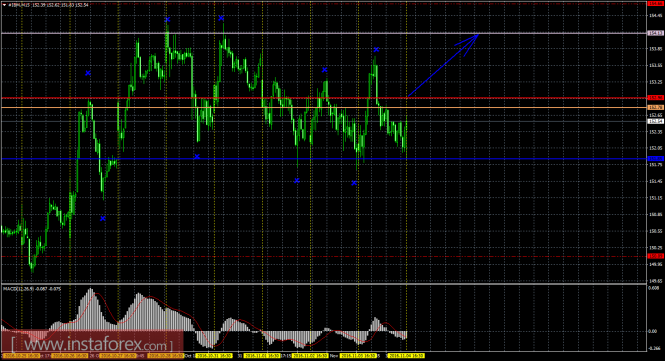Image resolution: width=665 pixels, height=361 pixels.
Task: Click the blue cross sitting on the blue support line
Action: pyautogui.click(x=197, y=157)
